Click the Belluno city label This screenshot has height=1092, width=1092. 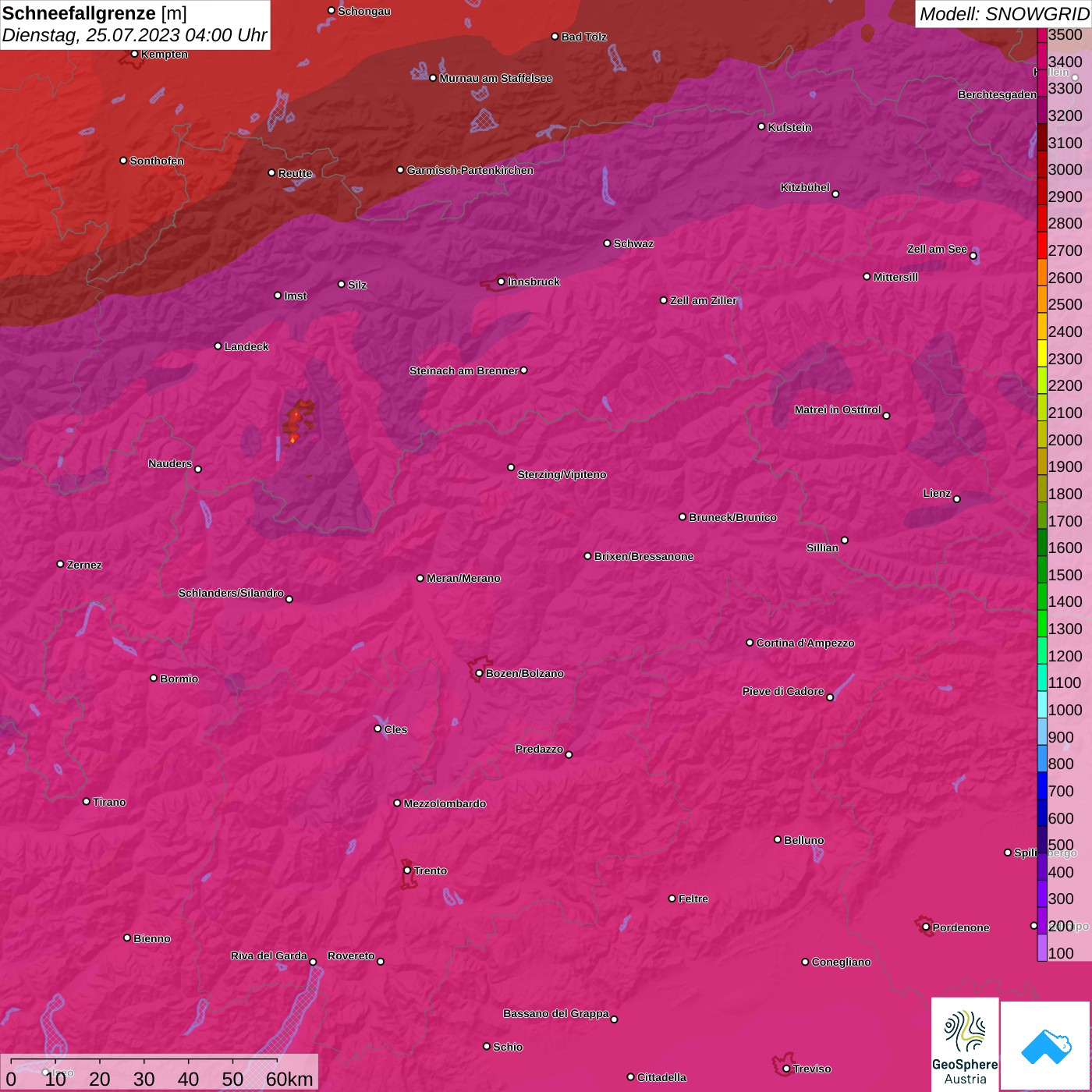804,840
